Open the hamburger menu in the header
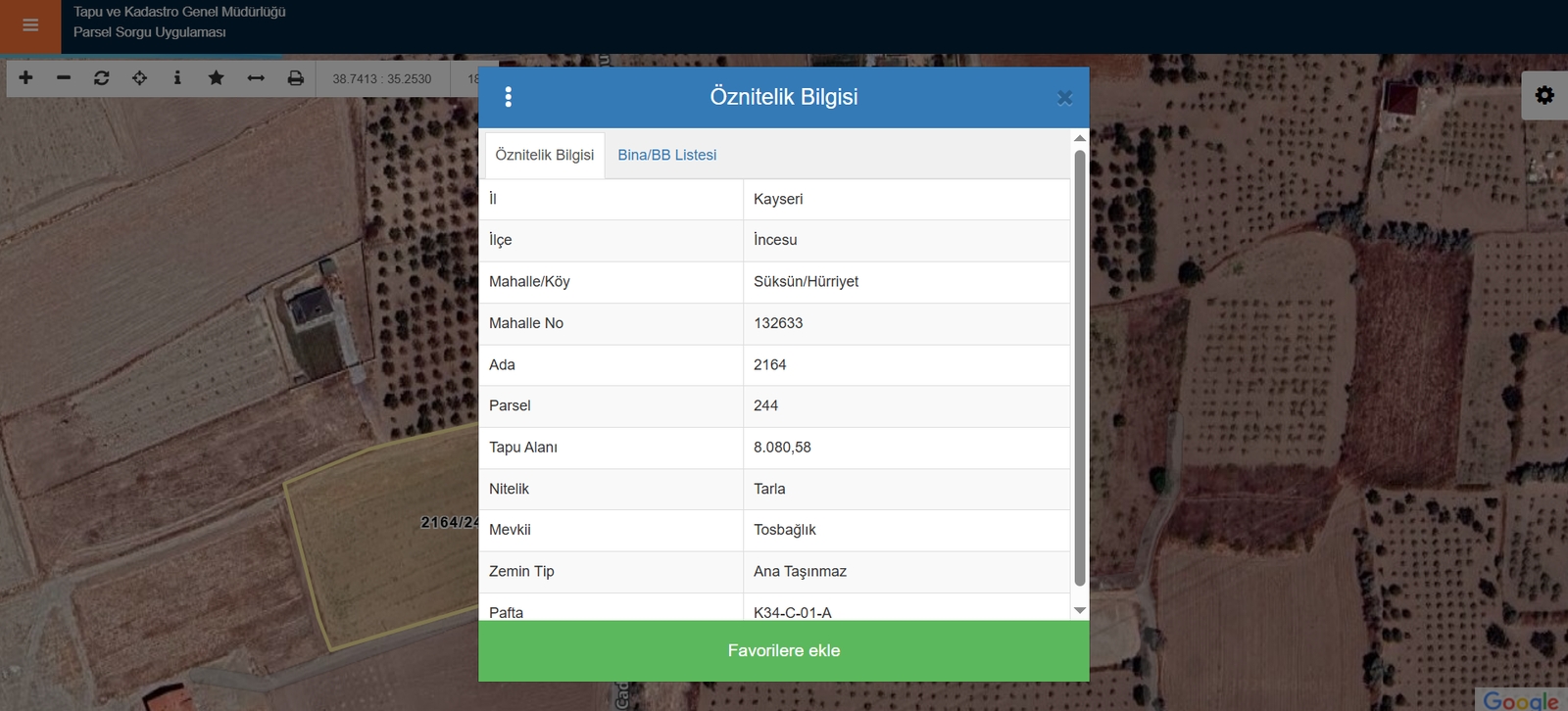 (x=30, y=25)
